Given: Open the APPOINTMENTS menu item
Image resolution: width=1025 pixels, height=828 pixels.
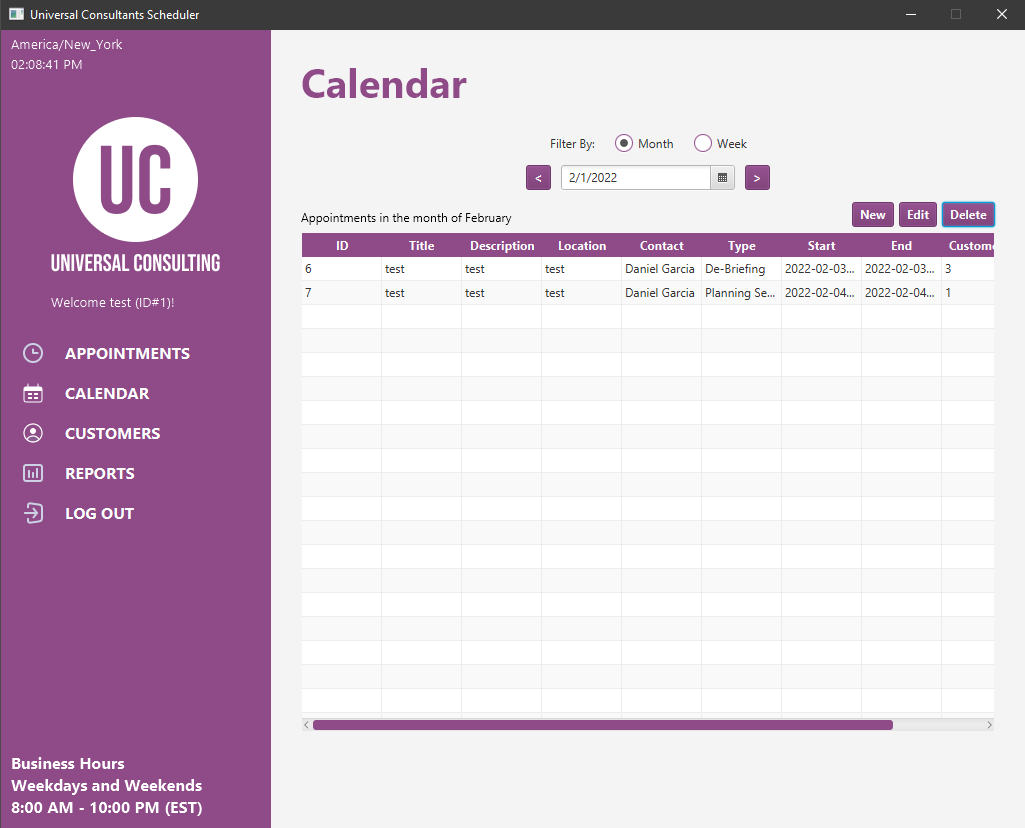Looking at the screenshot, I should 127,353.
